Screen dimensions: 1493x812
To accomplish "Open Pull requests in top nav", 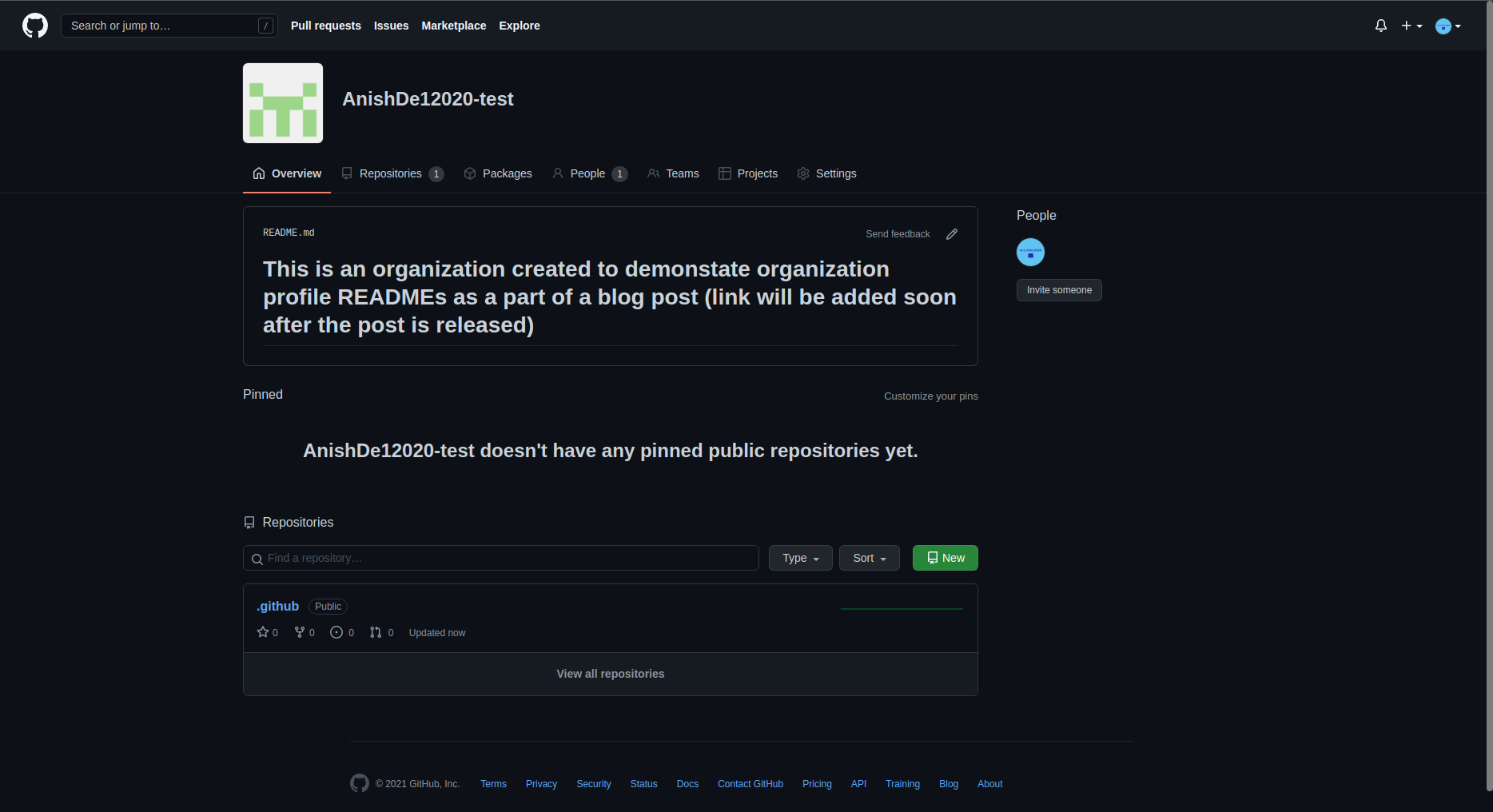I will pos(326,26).
